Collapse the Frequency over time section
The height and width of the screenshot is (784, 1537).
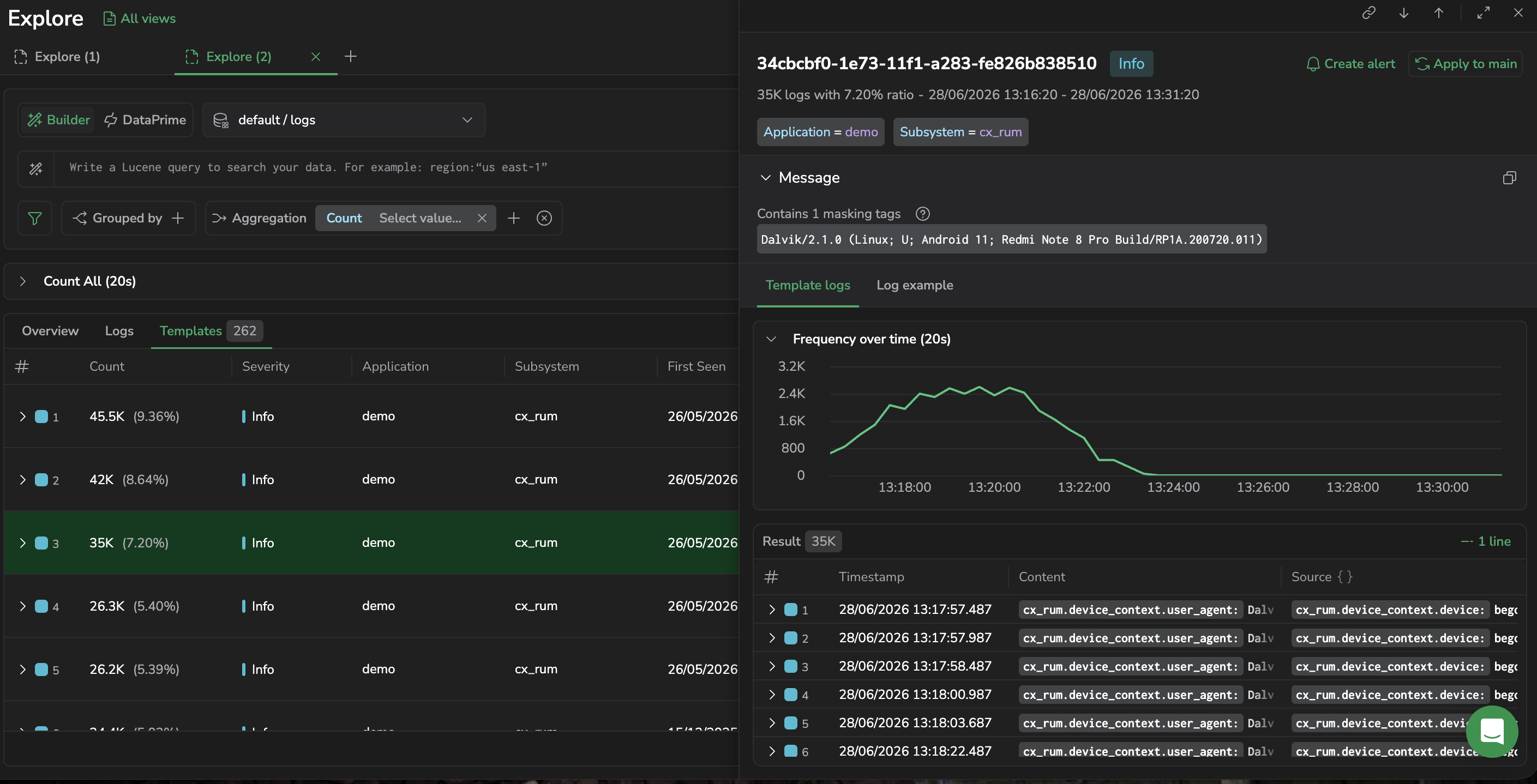(x=771, y=339)
